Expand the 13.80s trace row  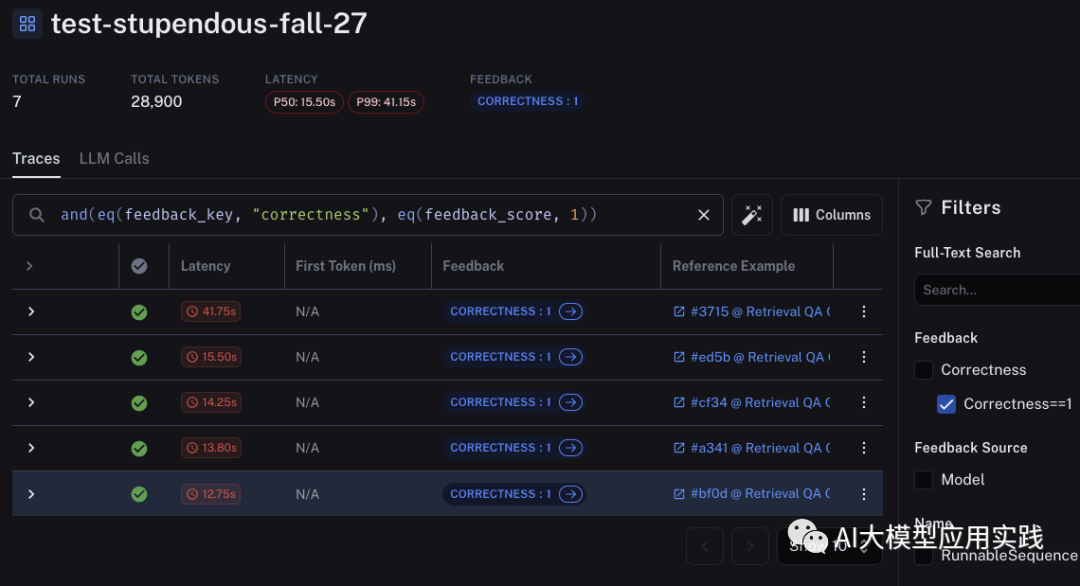pyautogui.click(x=31, y=448)
